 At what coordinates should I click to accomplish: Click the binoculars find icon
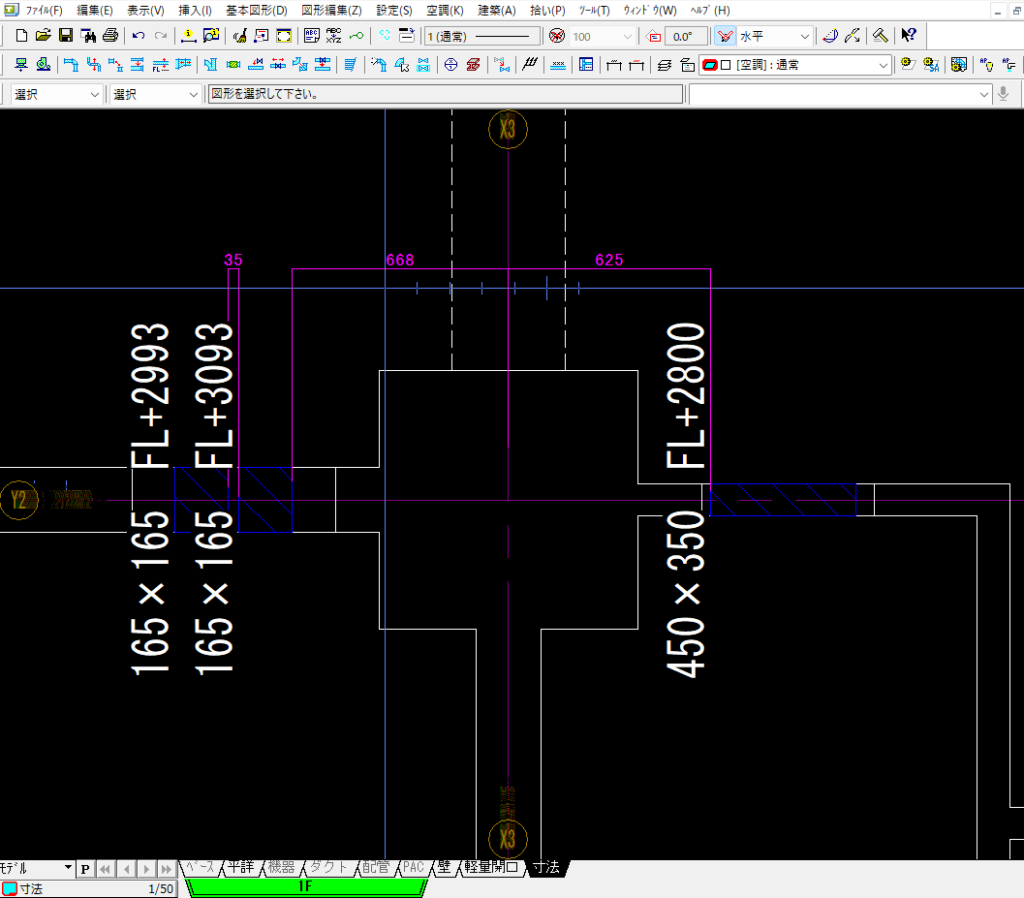tap(88, 36)
